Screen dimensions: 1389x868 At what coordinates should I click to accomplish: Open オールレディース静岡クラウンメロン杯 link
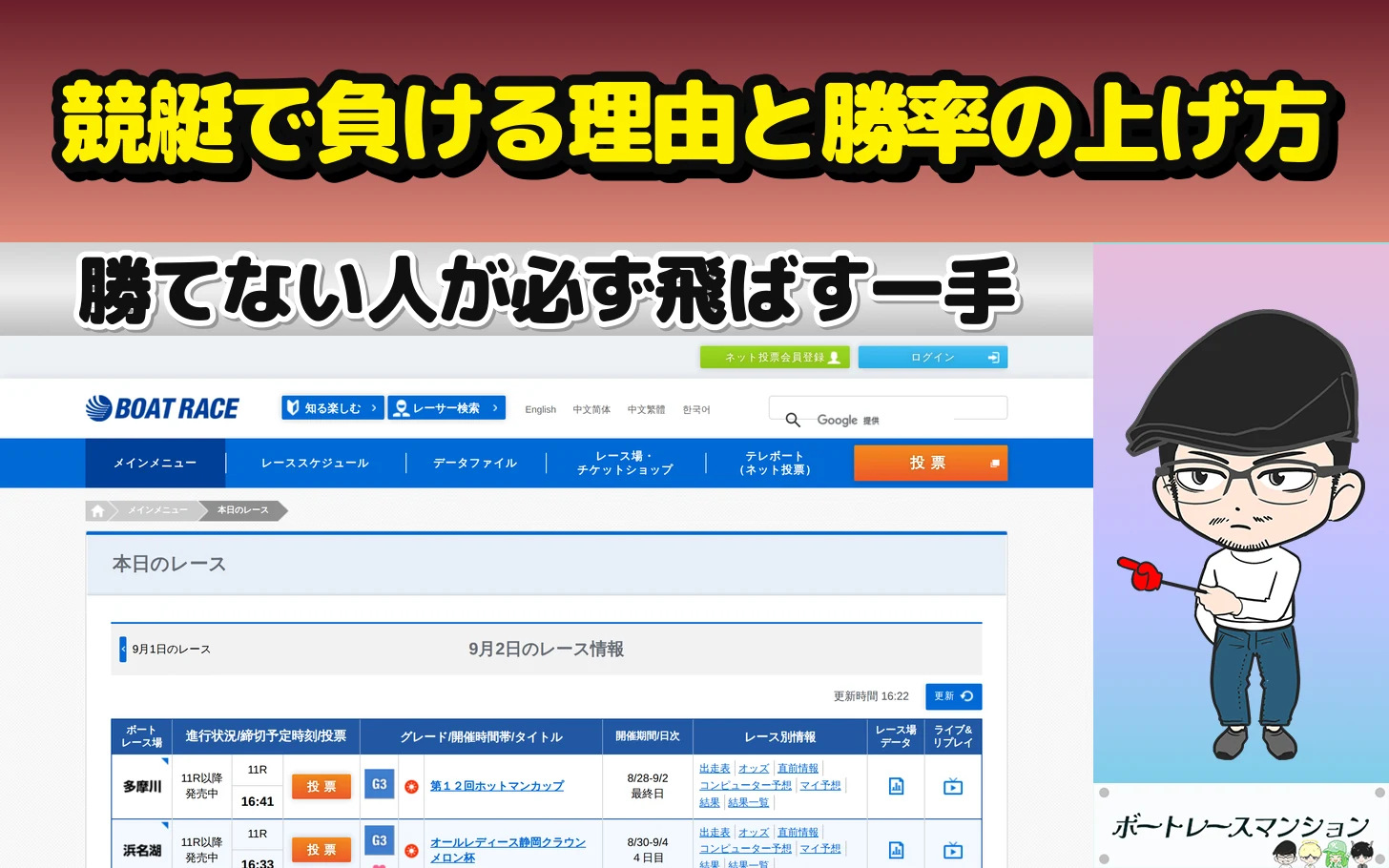508,850
